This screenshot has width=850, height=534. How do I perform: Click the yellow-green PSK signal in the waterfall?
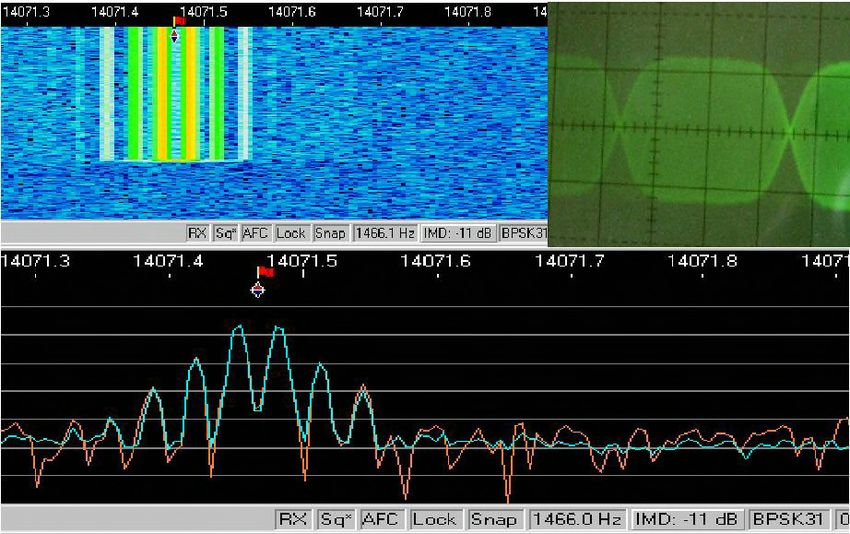[x=175, y=95]
